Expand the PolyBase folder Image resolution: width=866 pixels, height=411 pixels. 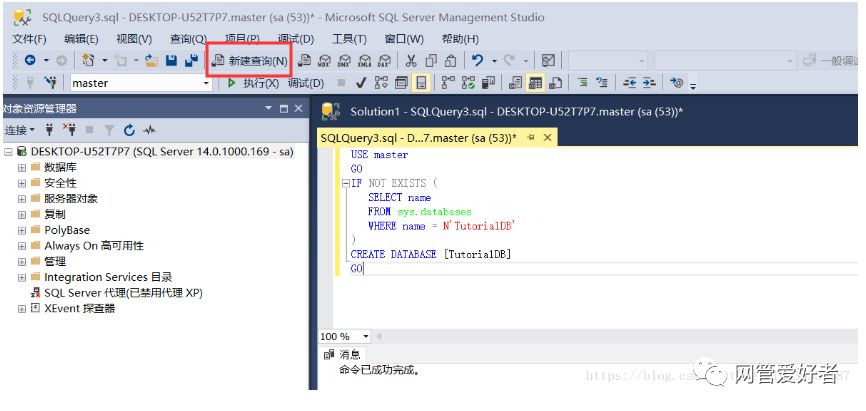pyautogui.click(x=22, y=230)
